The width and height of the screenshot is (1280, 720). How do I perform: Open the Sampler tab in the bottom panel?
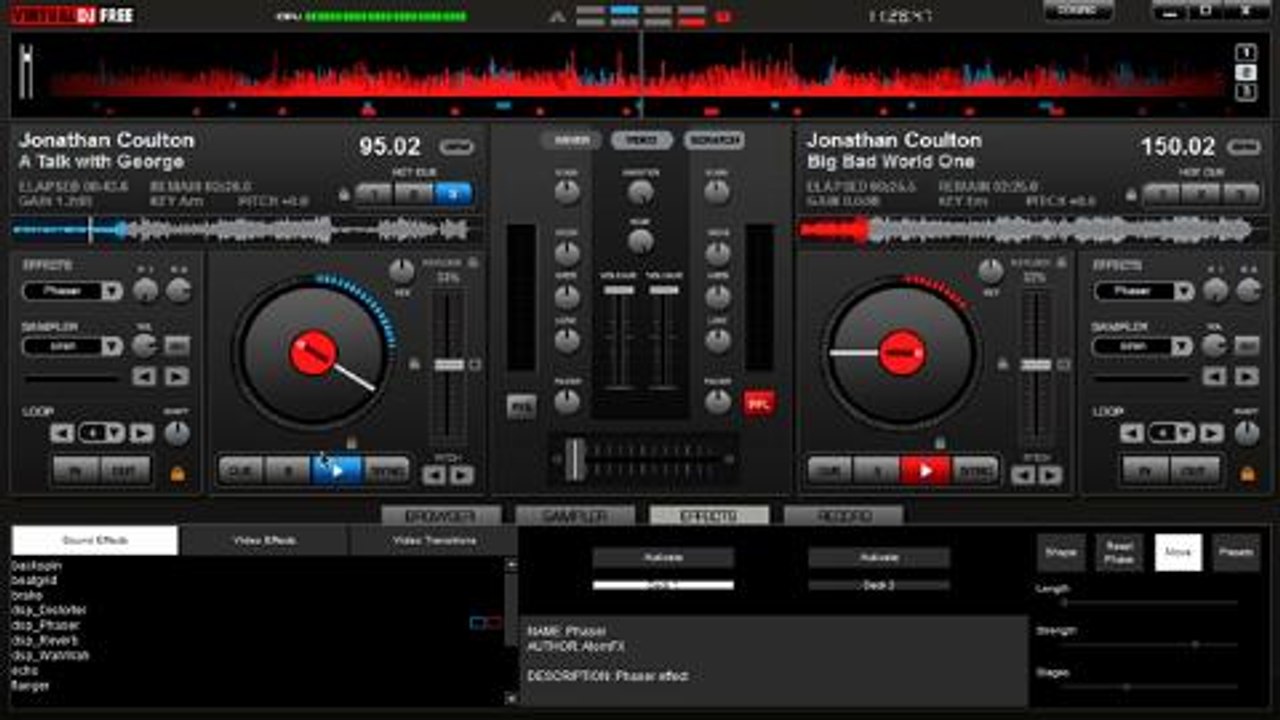(575, 516)
